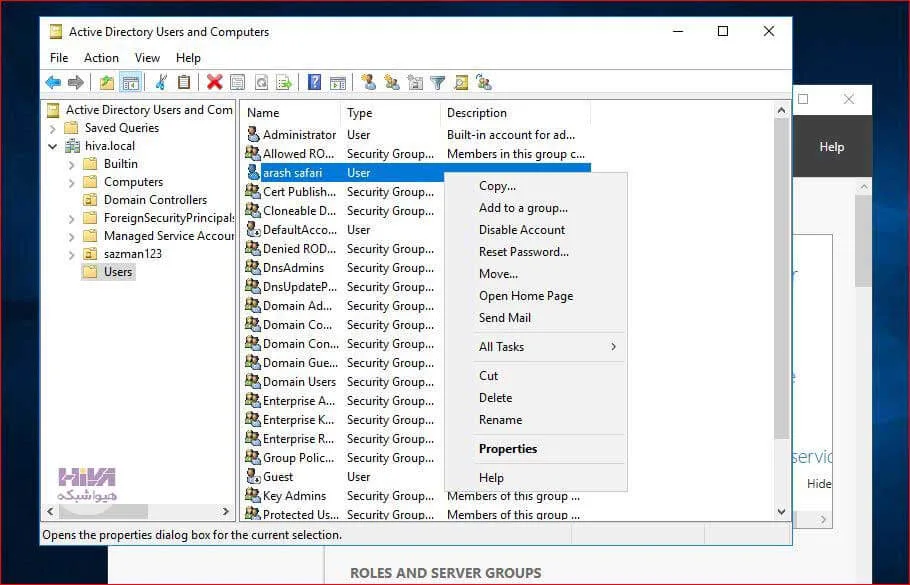This screenshot has height=585, width=910.
Task: Open the Help menu in the menu bar
Action: coord(188,57)
